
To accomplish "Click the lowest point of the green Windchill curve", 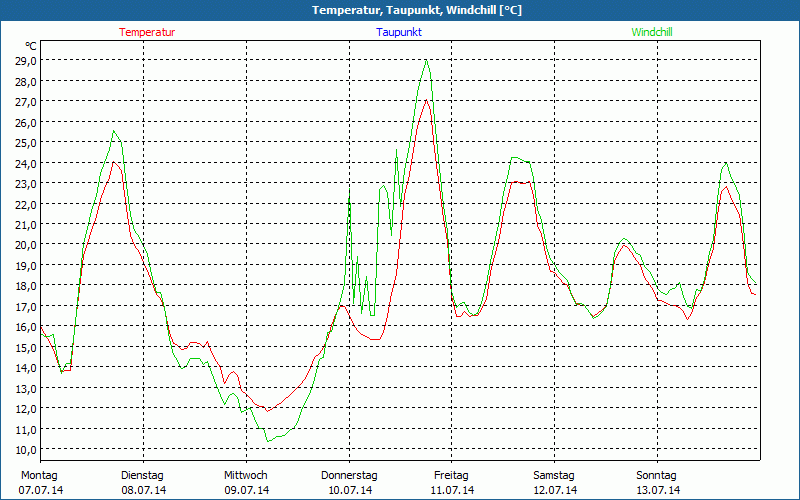I will [268, 440].
